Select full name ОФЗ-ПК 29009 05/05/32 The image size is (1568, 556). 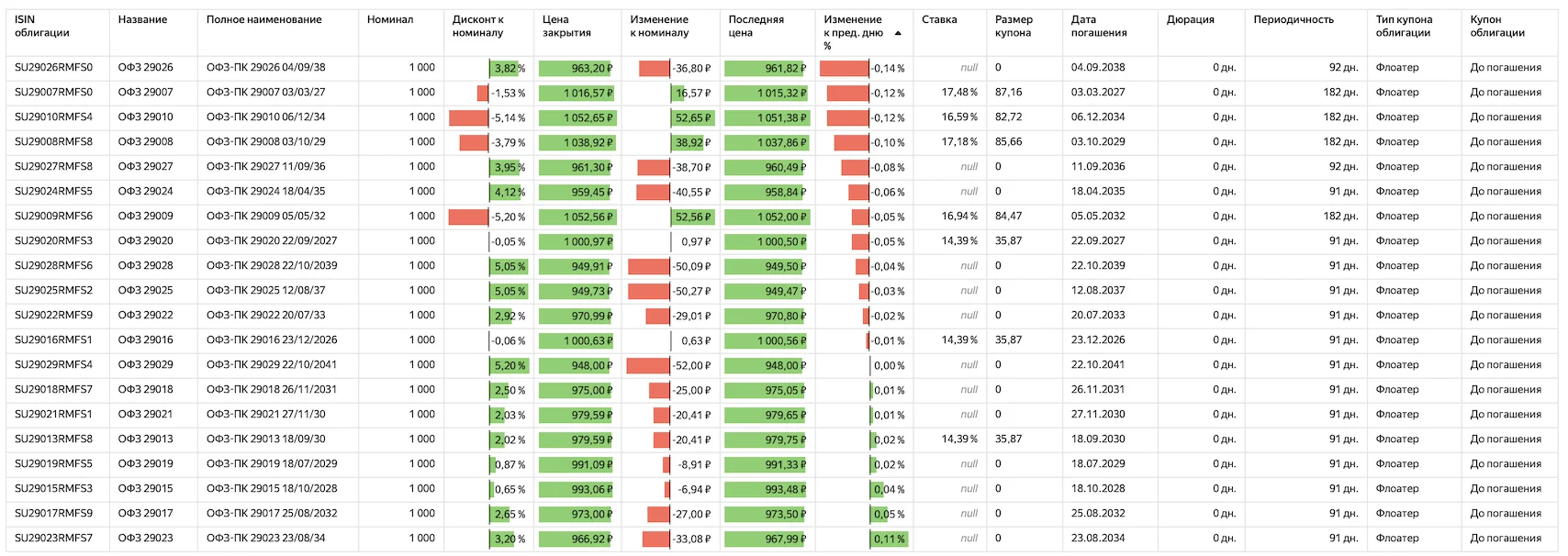pyautogui.click(x=265, y=216)
